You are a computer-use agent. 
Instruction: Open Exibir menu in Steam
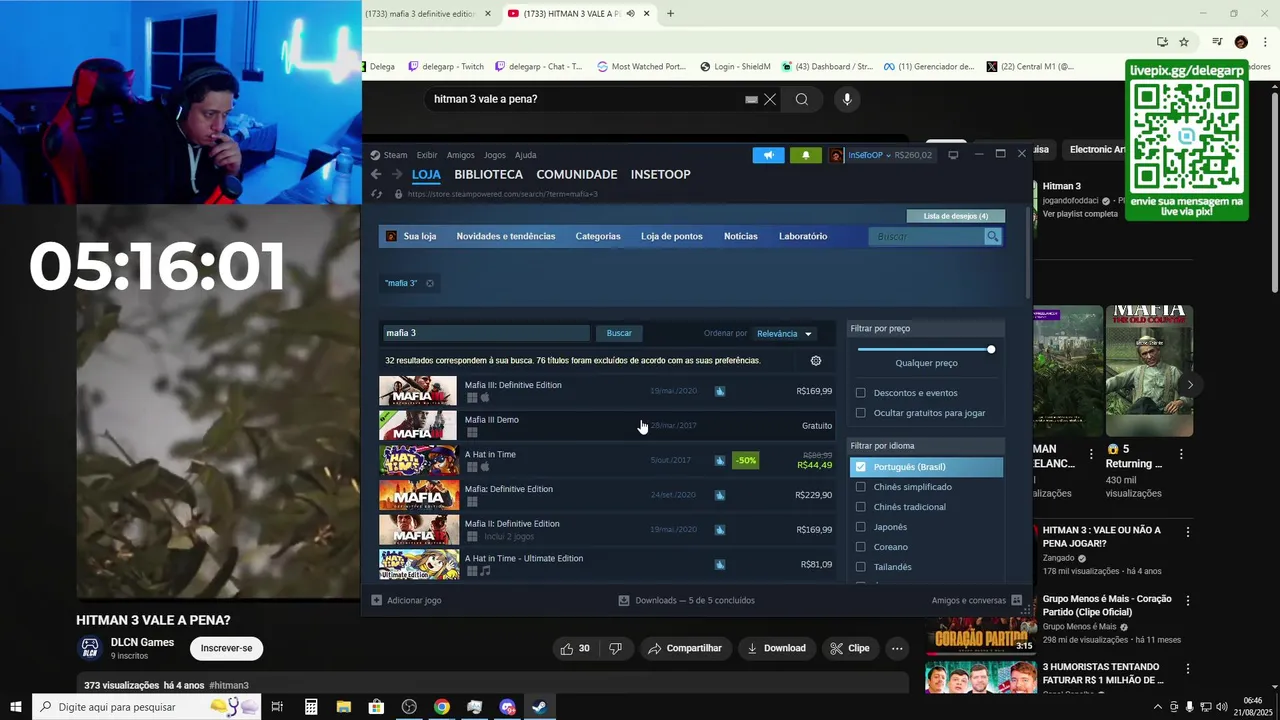pyautogui.click(x=427, y=155)
